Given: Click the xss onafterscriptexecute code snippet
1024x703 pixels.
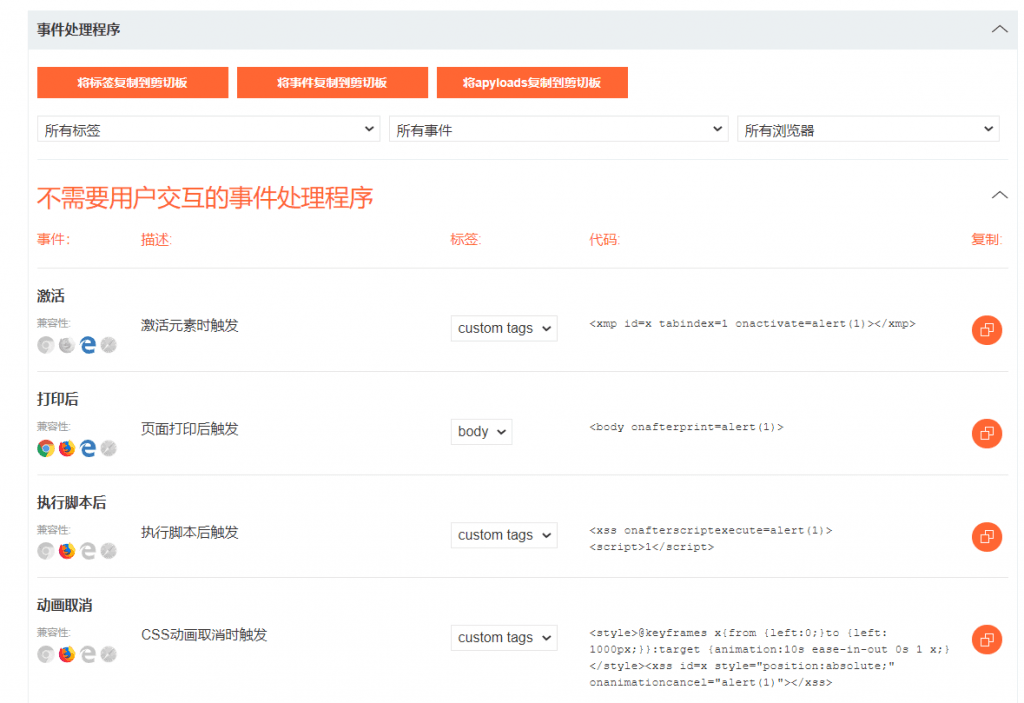Looking at the screenshot, I should click(711, 538).
